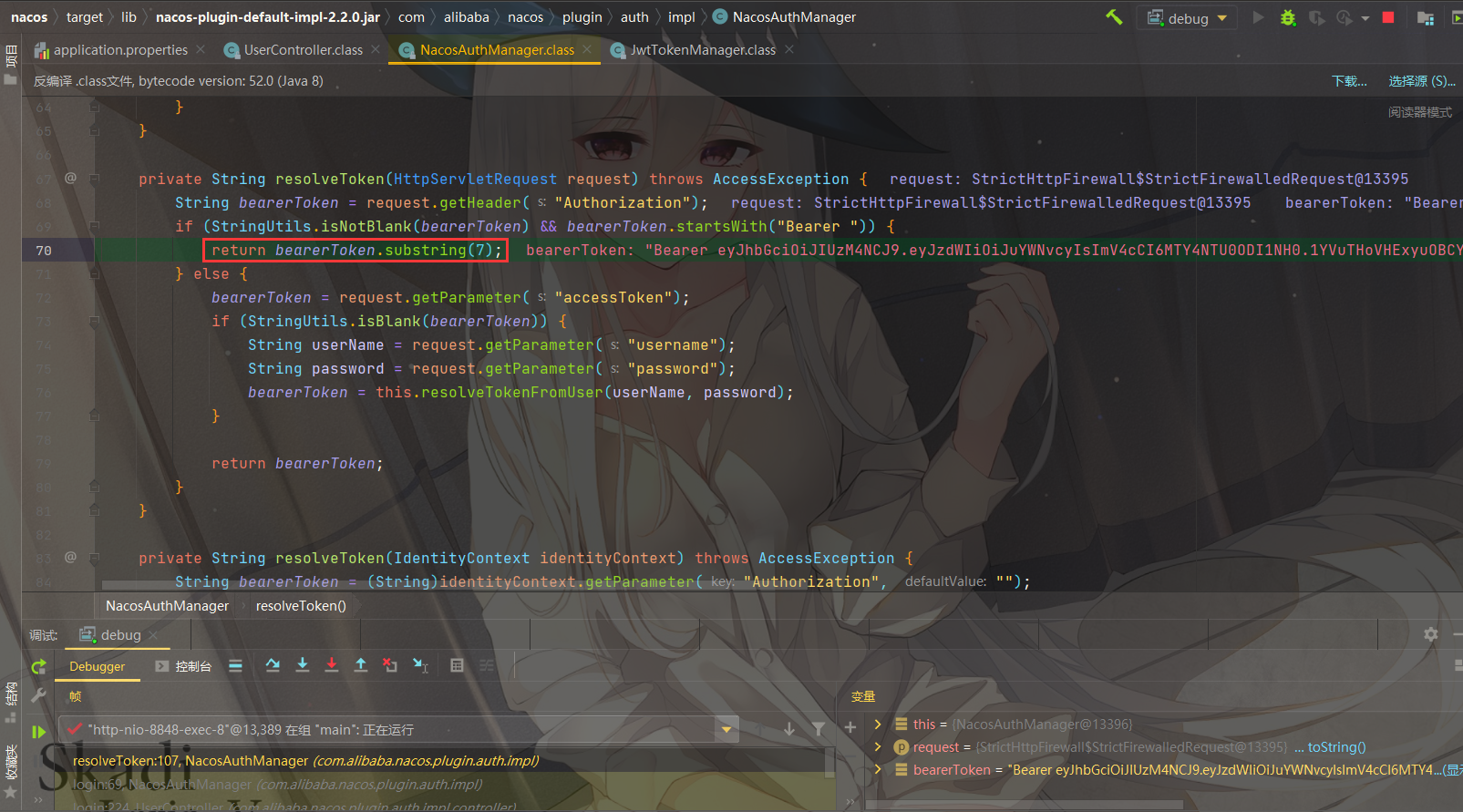
Task: Click nacos-plugin-default-impl-2.2.0.jar in the navigation bar
Action: click(x=268, y=17)
